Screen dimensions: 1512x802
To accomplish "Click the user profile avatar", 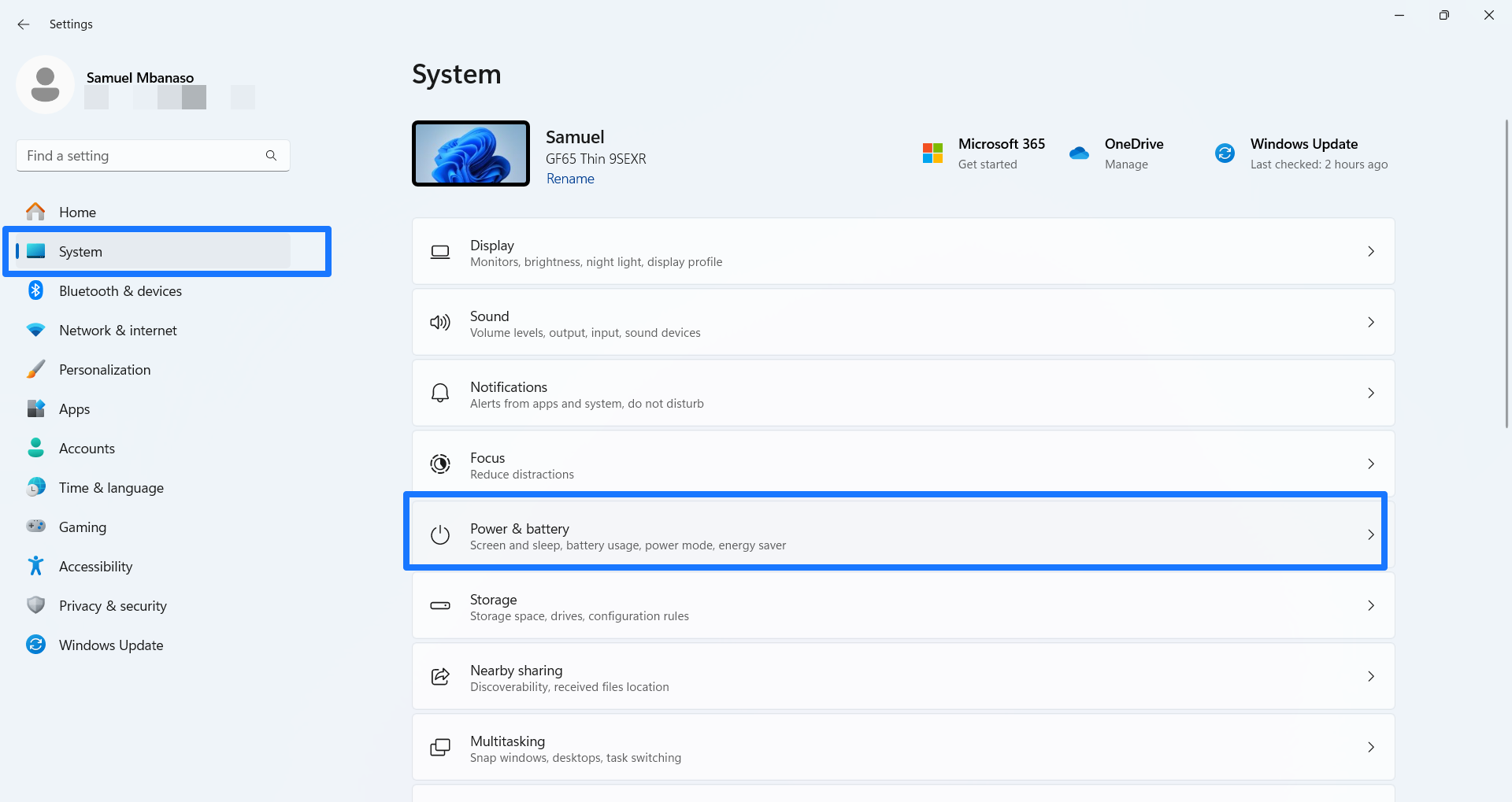I will 45,84.
